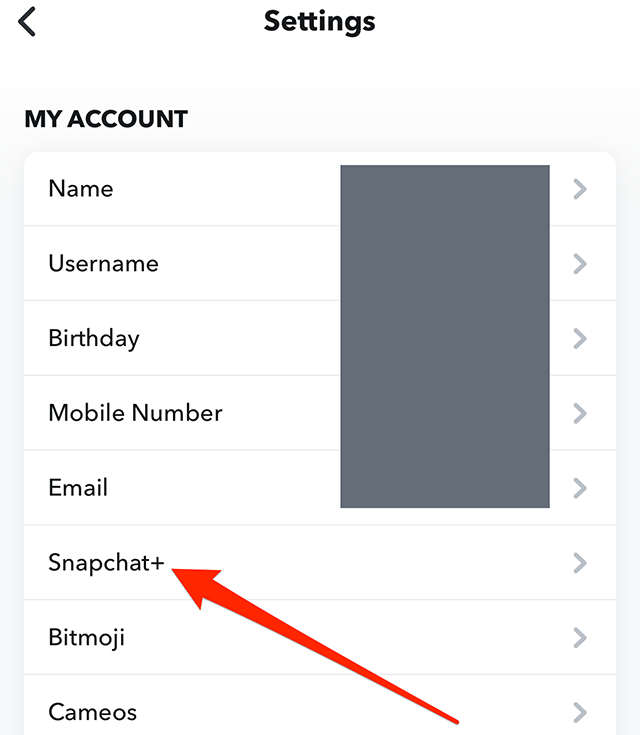Click the chevron beside Name

click(x=580, y=189)
